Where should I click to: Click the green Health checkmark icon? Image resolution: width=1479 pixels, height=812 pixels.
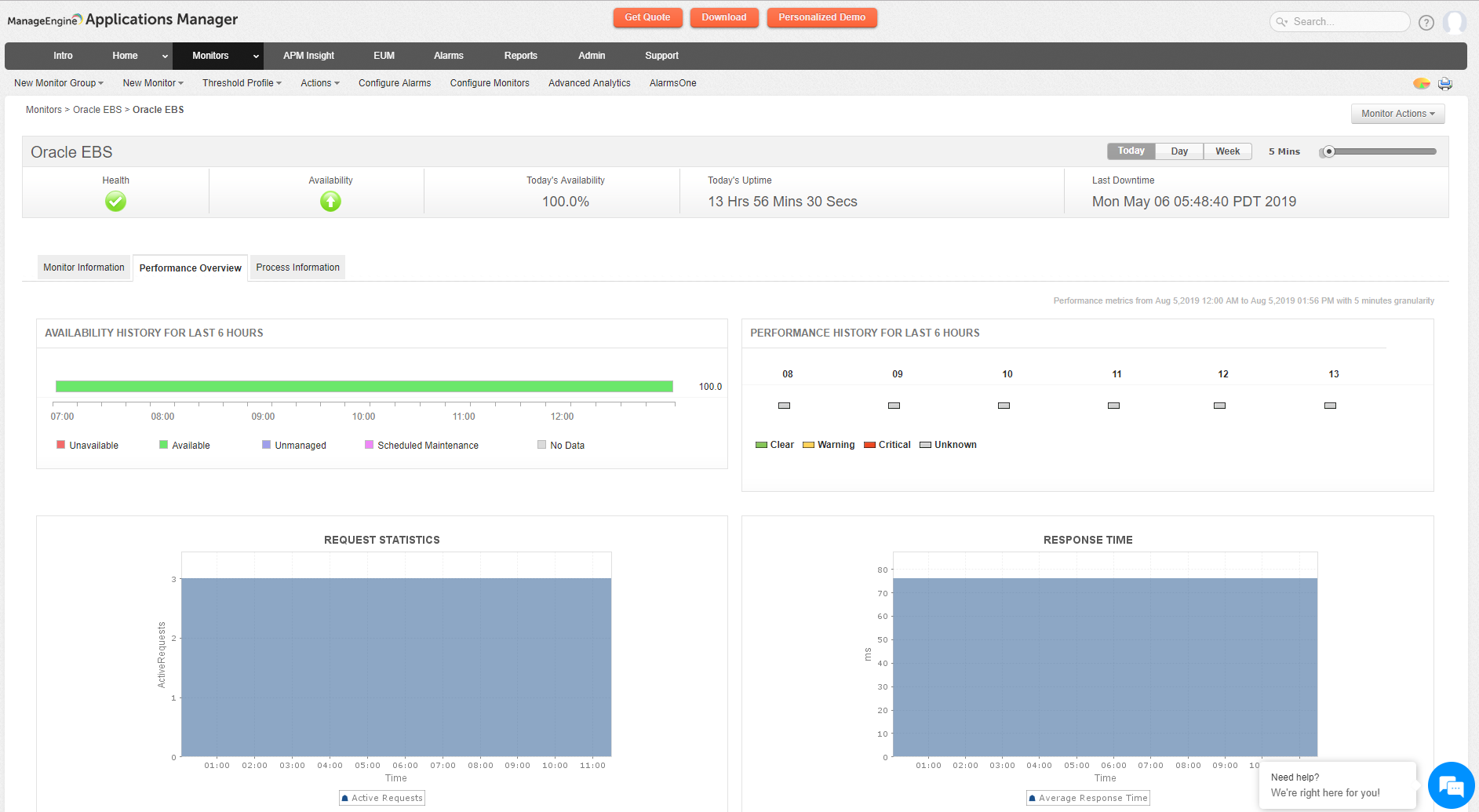pos(115,202)
